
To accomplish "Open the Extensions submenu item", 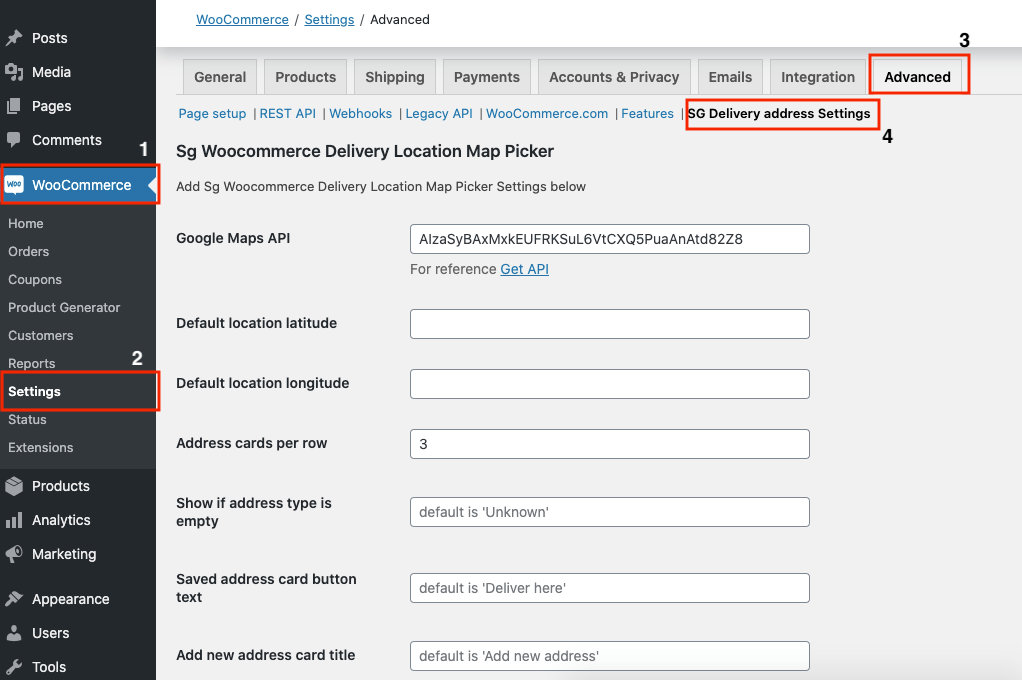I will tap(40, 447).
